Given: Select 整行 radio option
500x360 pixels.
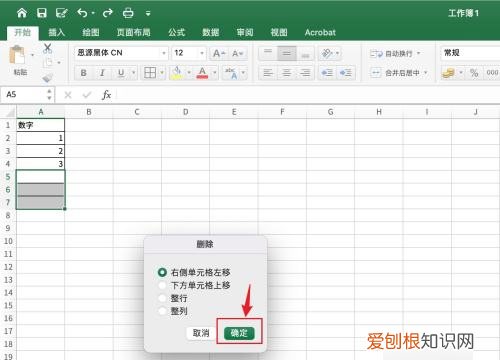Looking at the screenshot, I should 162,298.
